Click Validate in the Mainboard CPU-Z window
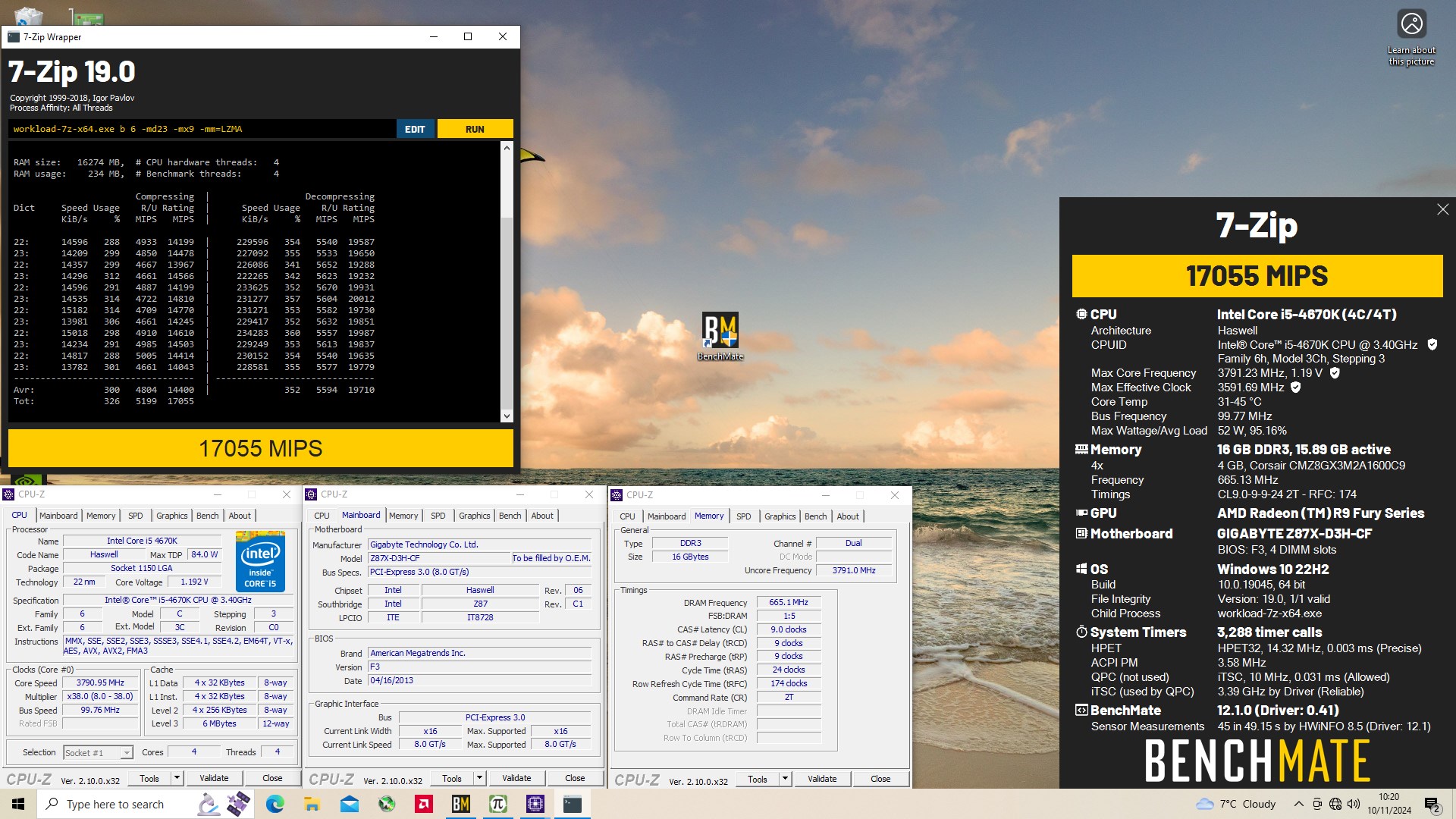 (516, 778)
